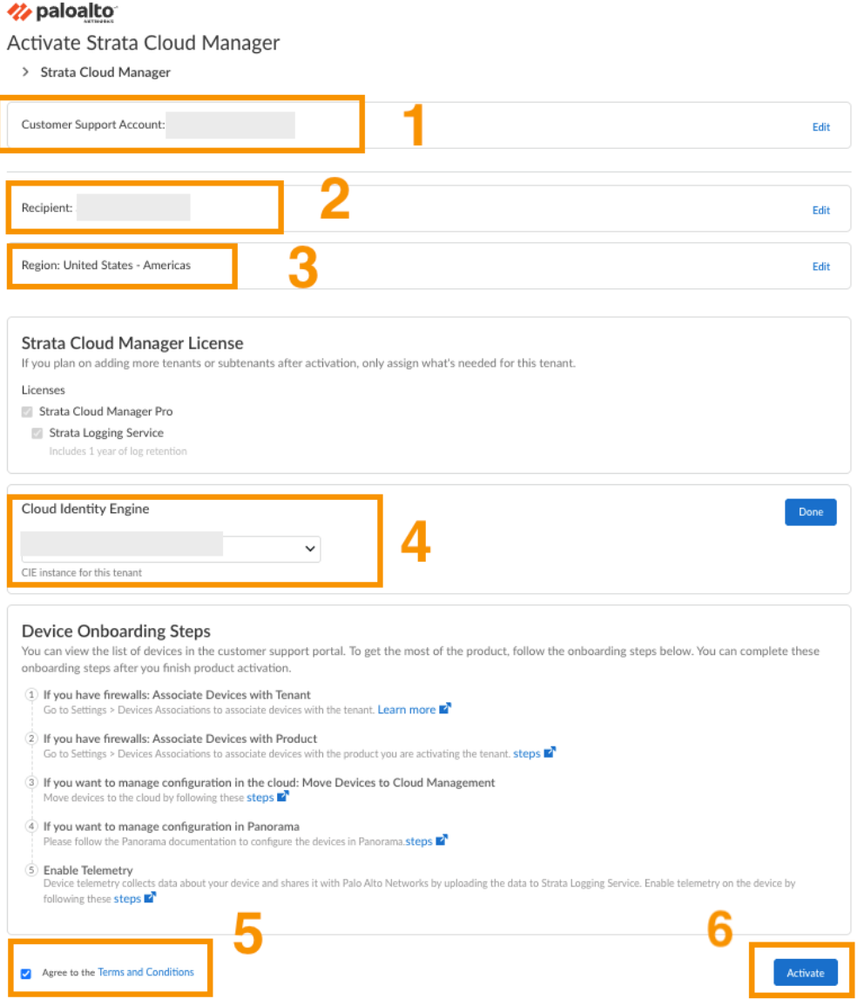This screenshot has width=858, height=999.
Task: Click external-link icon for Cloud Management steps
Action: 283,797
